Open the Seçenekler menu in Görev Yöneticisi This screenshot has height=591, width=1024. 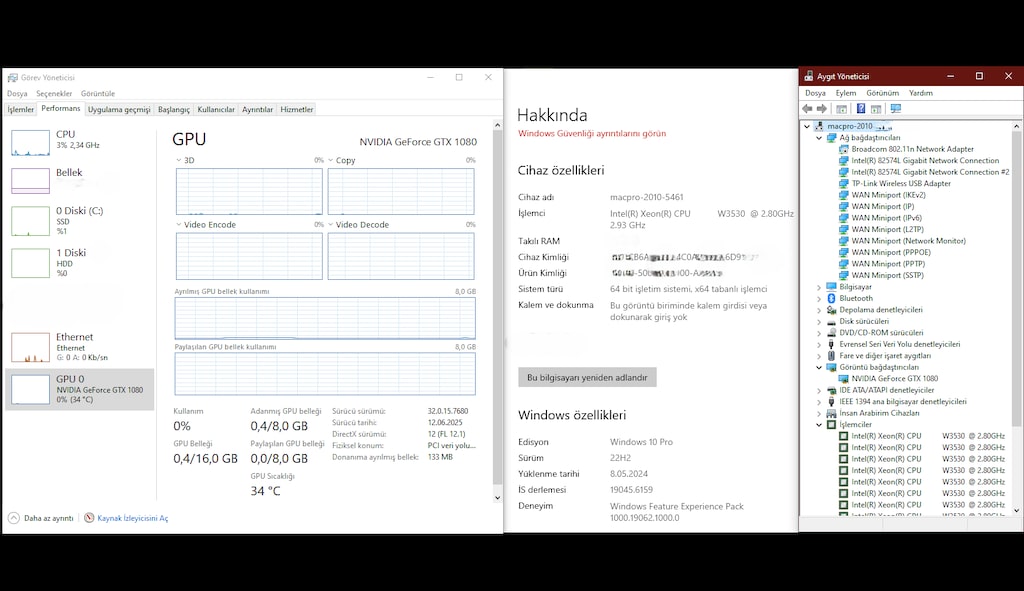click(54, 94)
